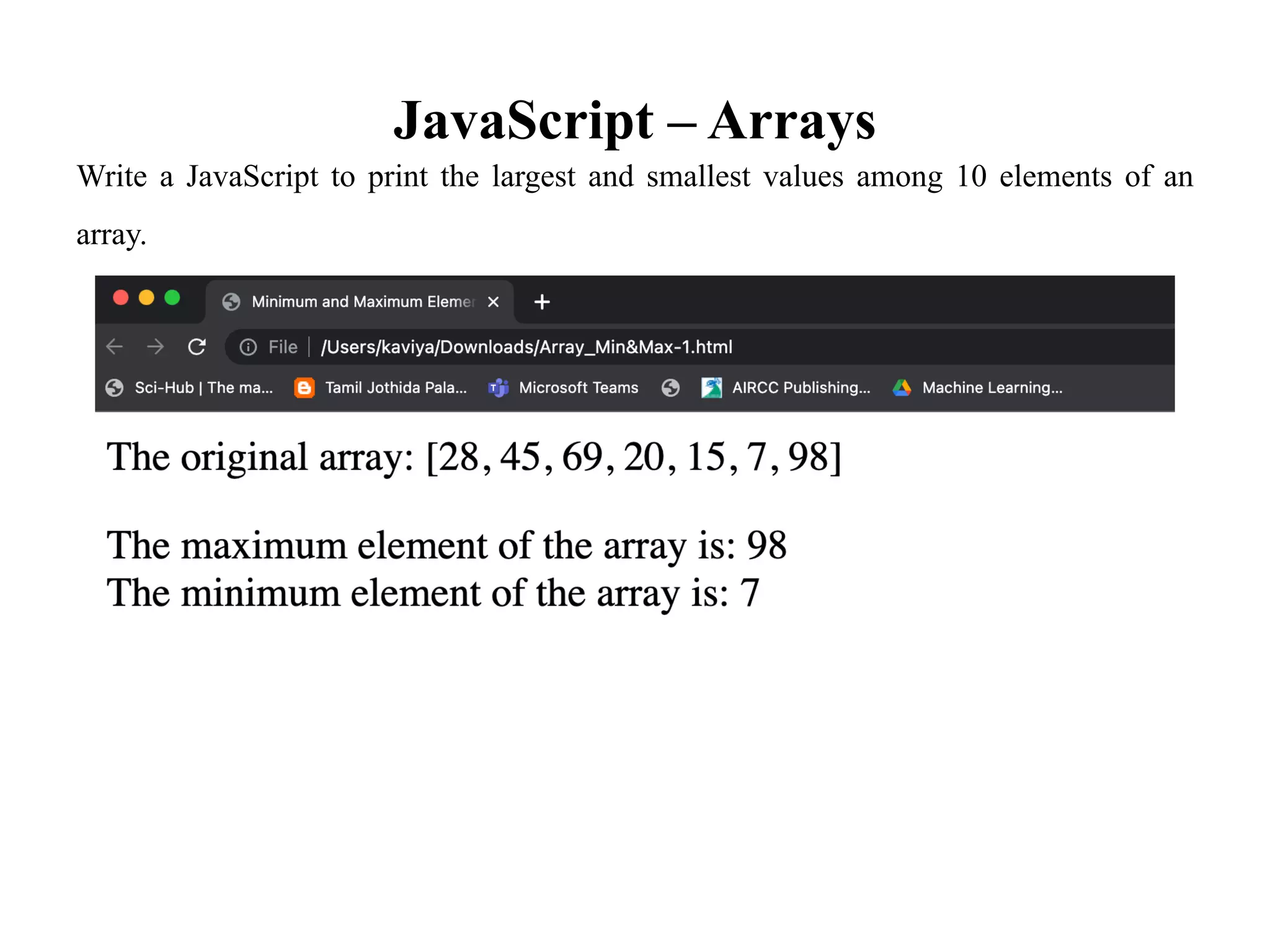Open a new tab with plus button
This screenshot has height=952, width=1270.
(x=542, y=302)
